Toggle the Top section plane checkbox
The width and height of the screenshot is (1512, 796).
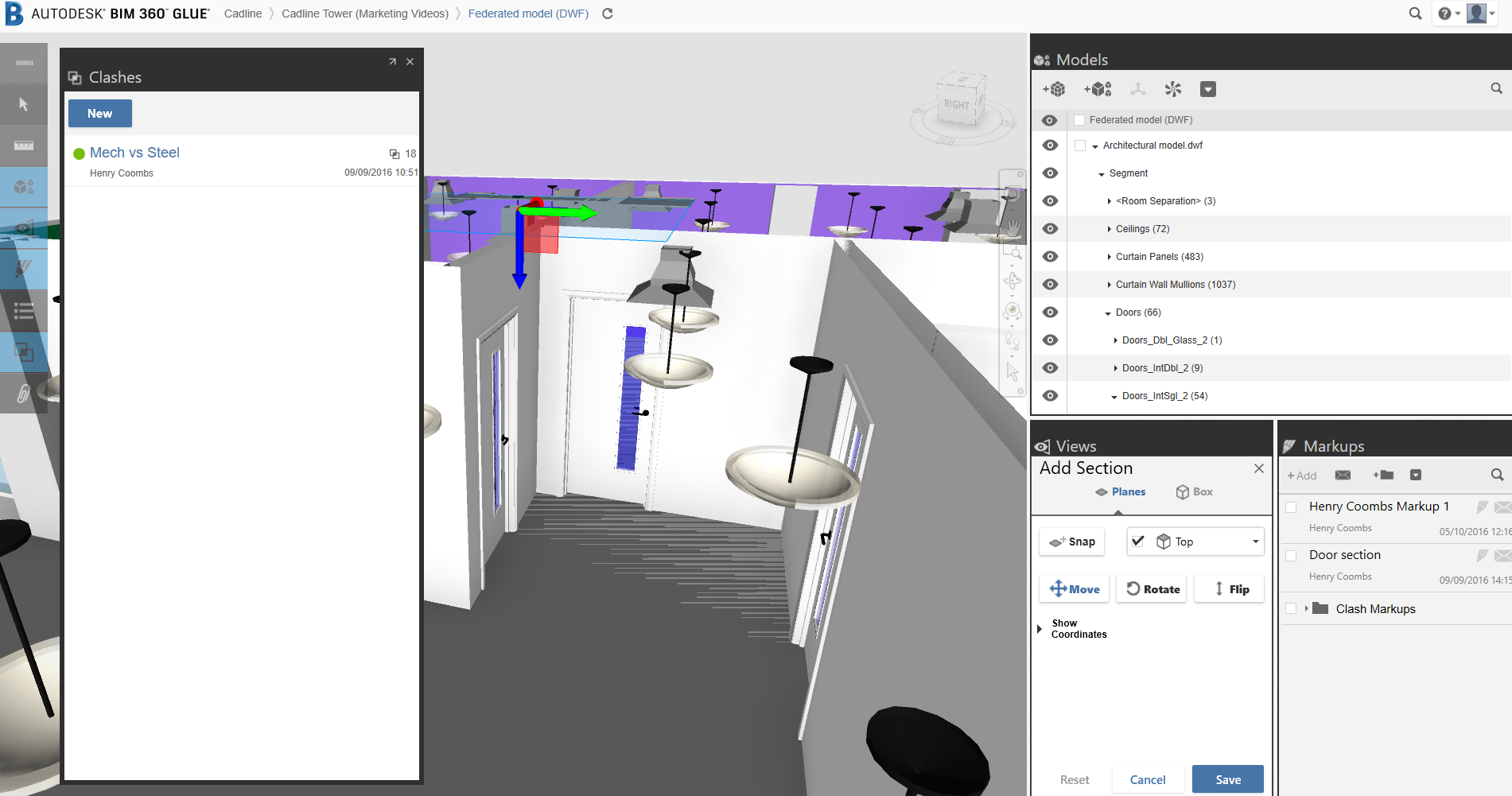pyautogui.click(x=1138, y=541)
